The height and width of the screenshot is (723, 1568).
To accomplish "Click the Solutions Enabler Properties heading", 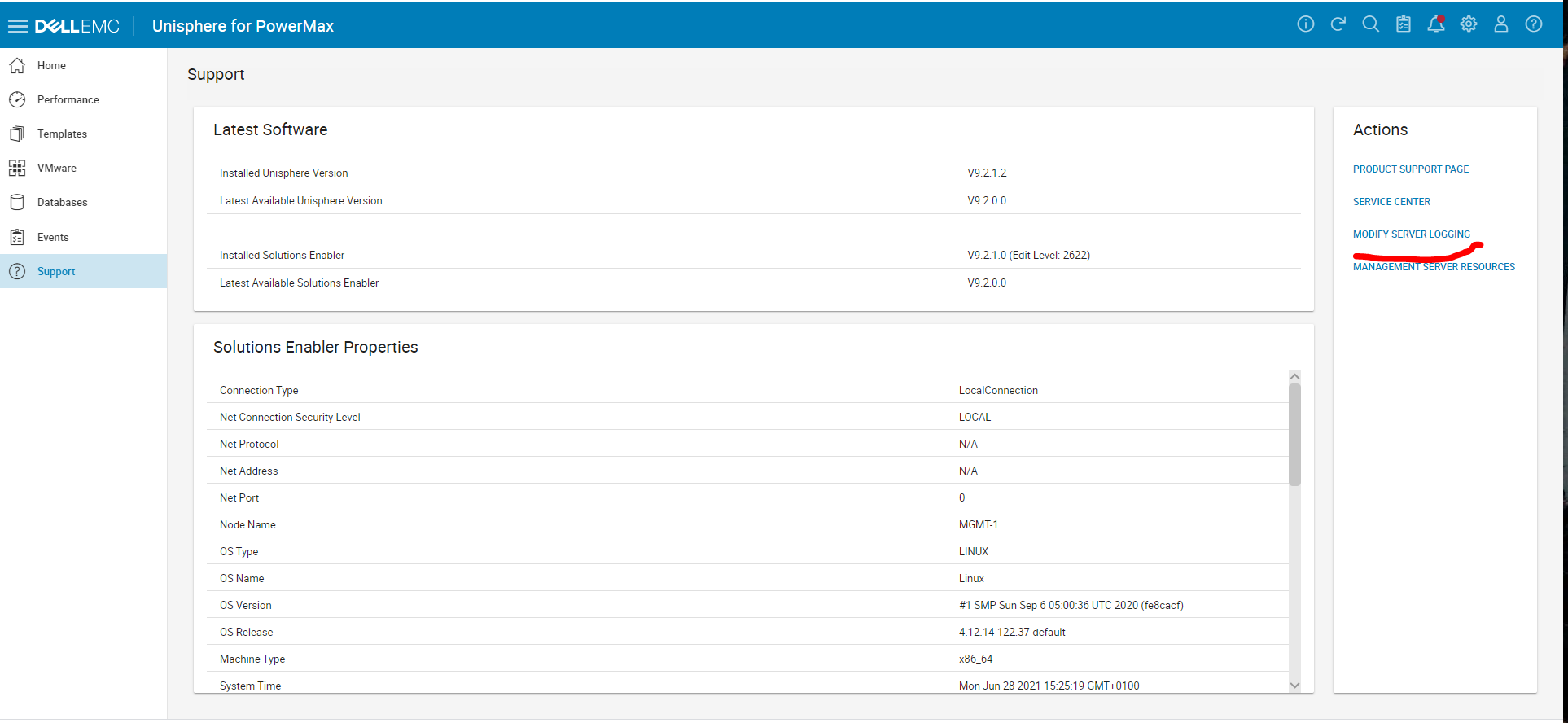I will point(315,347).
